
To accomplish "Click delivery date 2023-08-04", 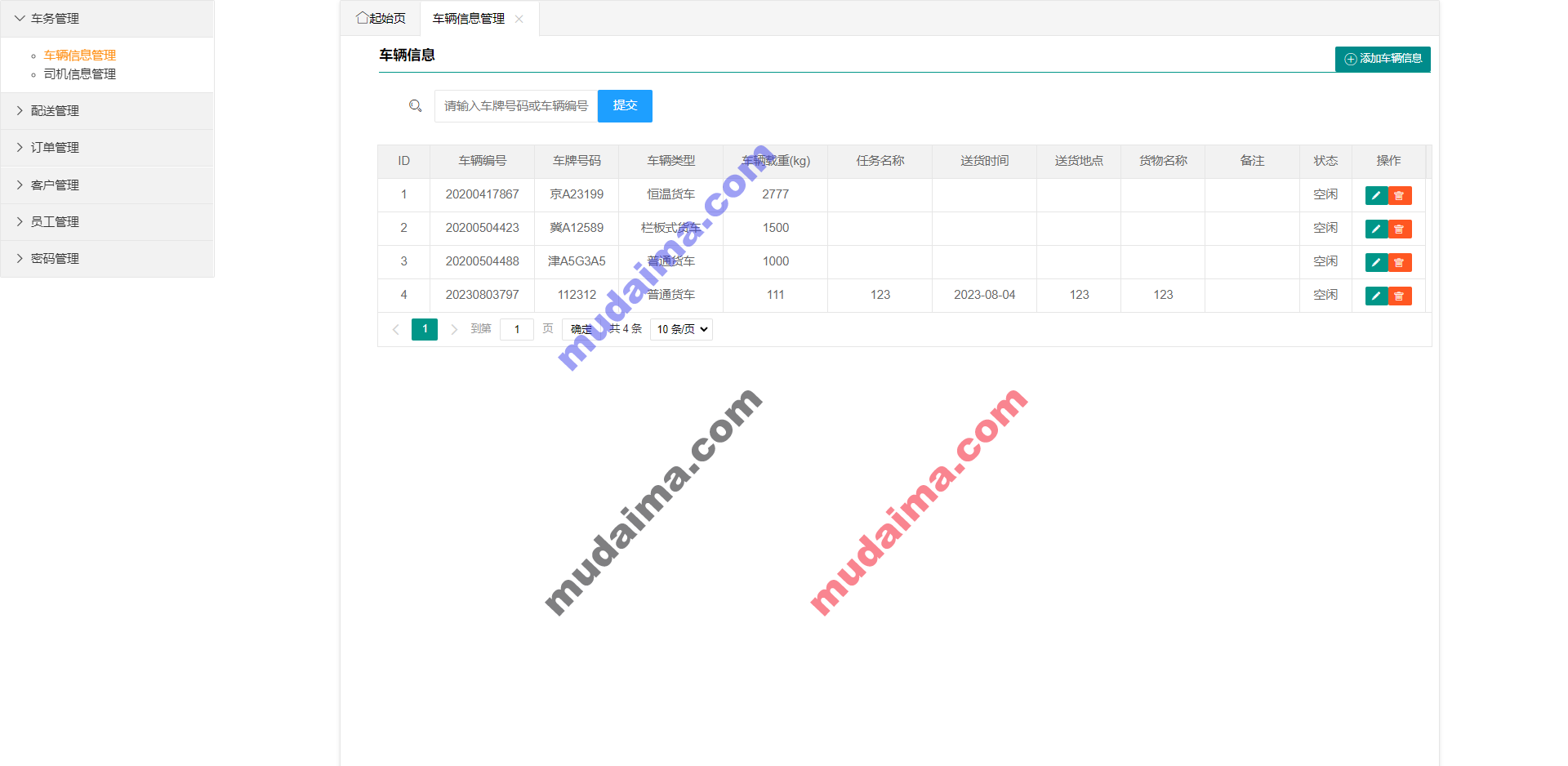I will 985,295.
